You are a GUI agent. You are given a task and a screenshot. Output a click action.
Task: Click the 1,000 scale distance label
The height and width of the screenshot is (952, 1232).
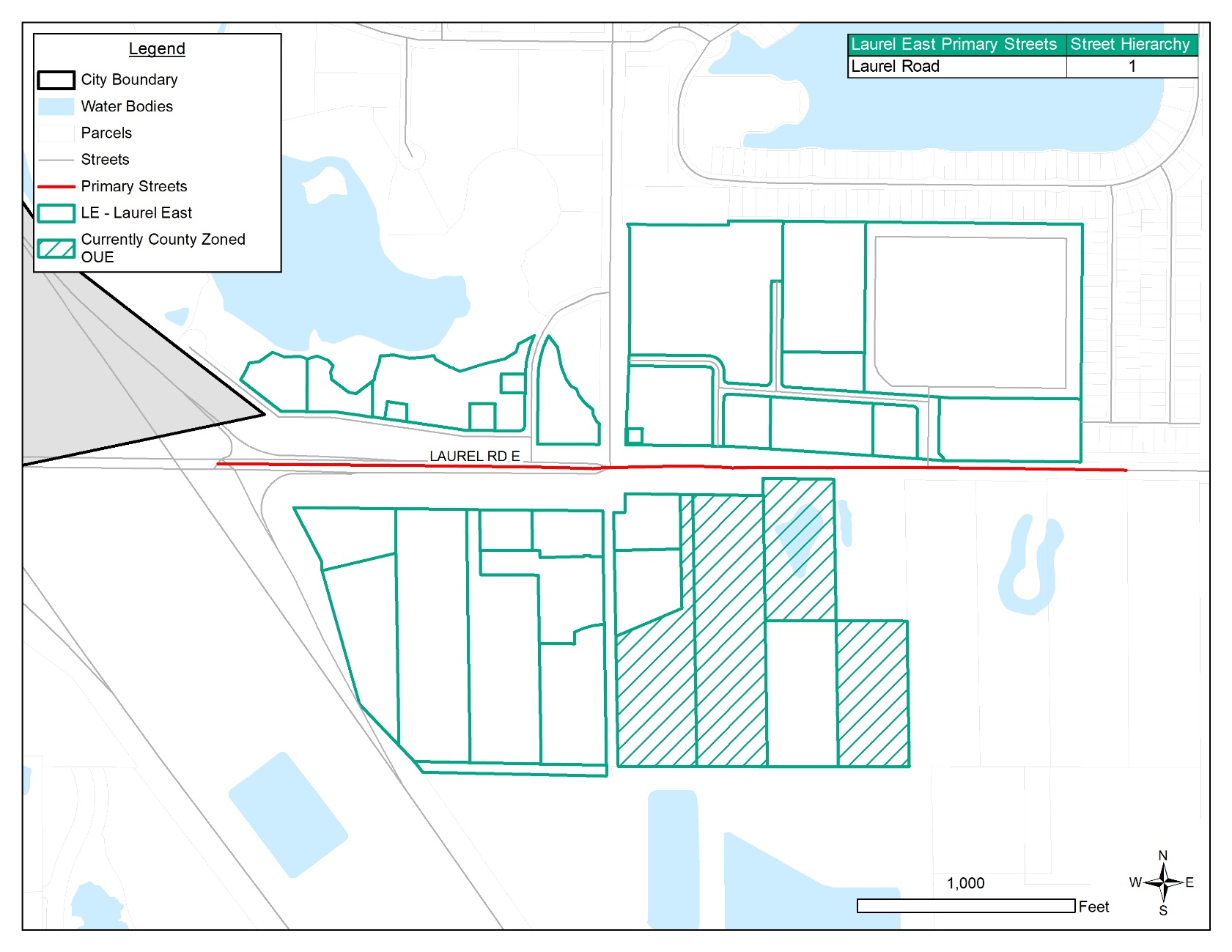[x=965, y=883]
